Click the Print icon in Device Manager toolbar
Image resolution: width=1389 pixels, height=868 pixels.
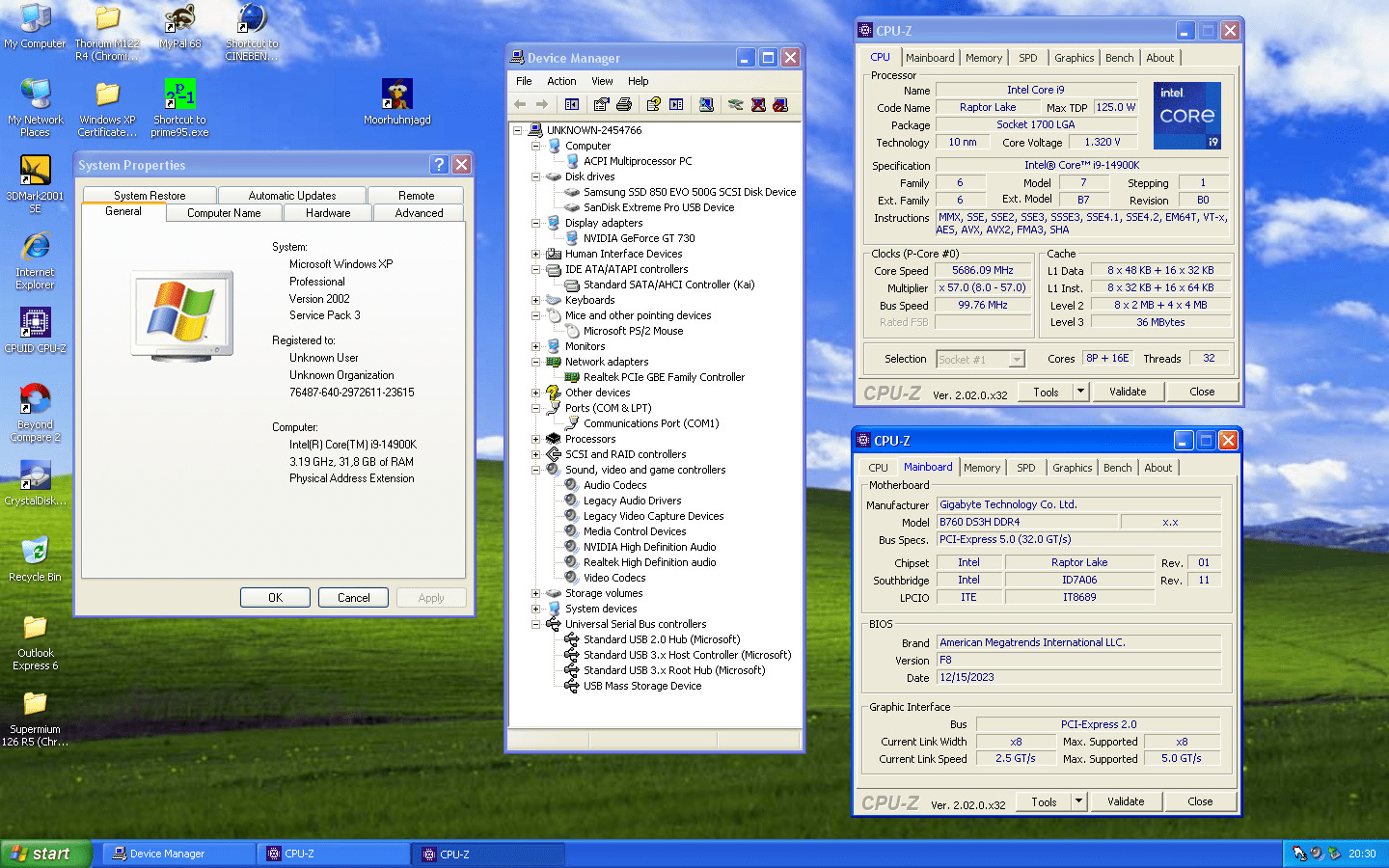coord(624,104)
